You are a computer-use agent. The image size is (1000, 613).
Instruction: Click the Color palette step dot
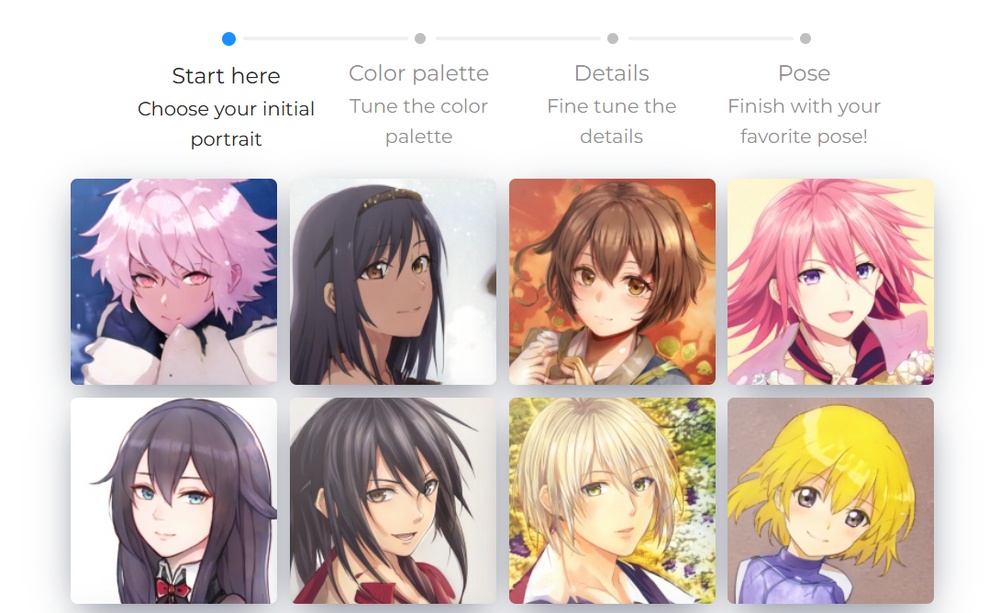(420, 38)
